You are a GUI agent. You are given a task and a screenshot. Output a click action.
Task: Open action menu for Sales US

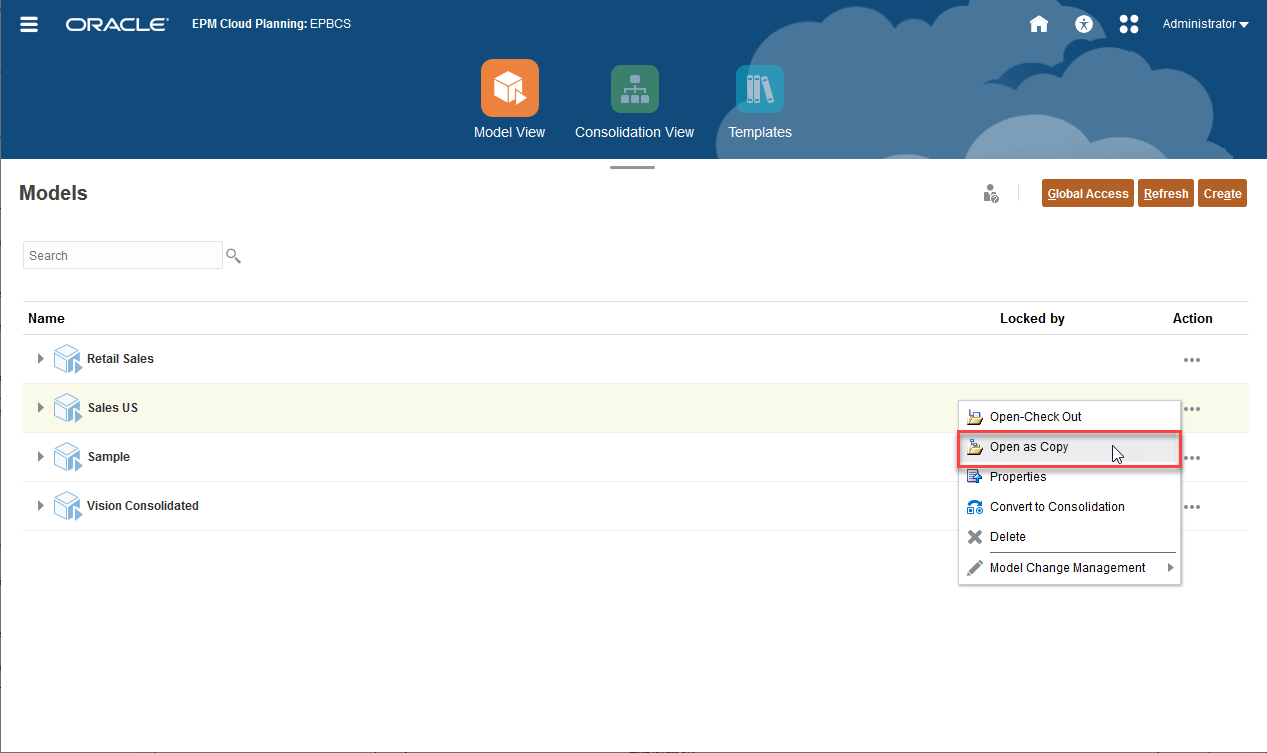click(1192, 408)
